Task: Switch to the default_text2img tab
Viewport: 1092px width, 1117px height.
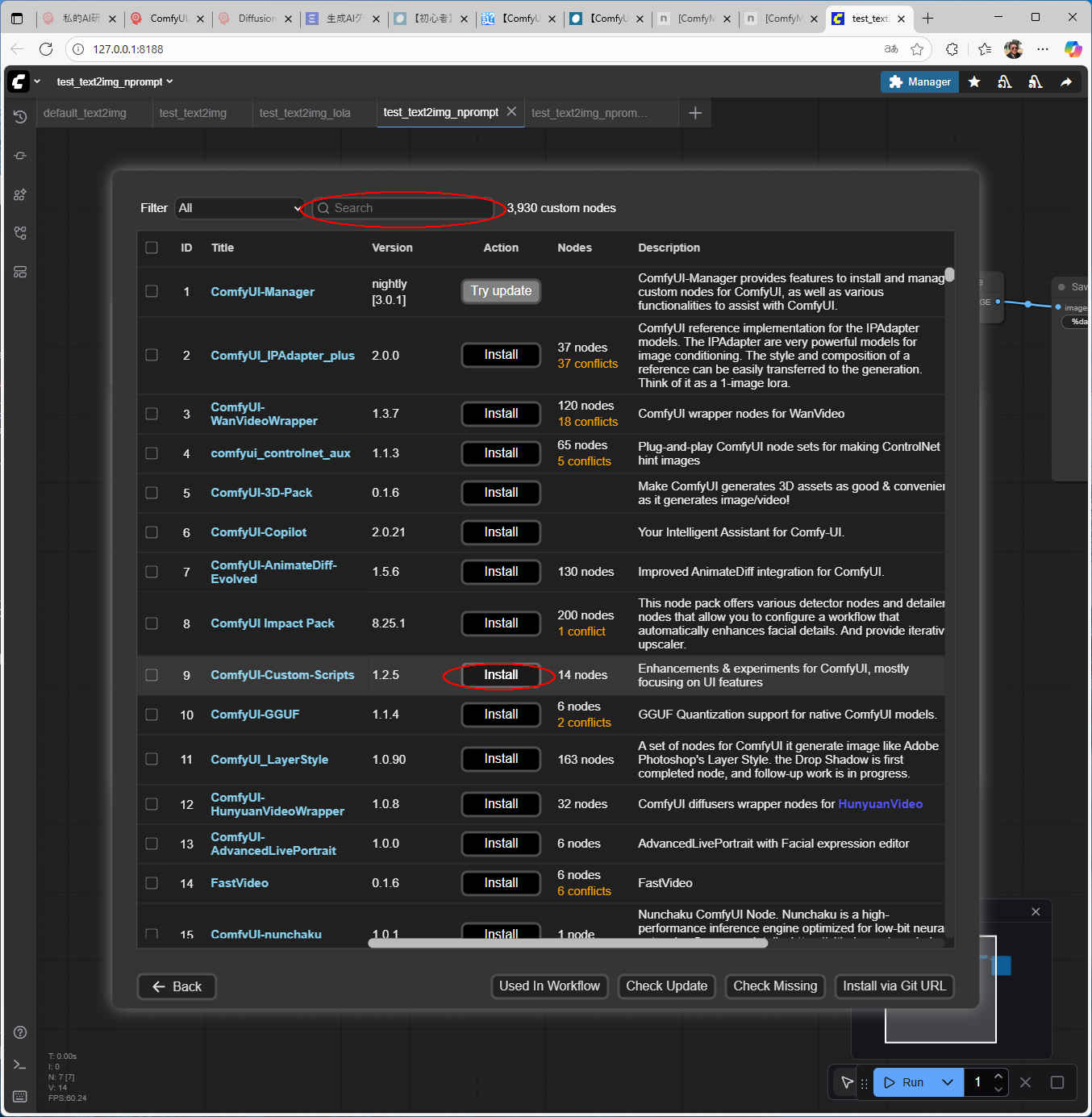Action: tap(85, 113)
